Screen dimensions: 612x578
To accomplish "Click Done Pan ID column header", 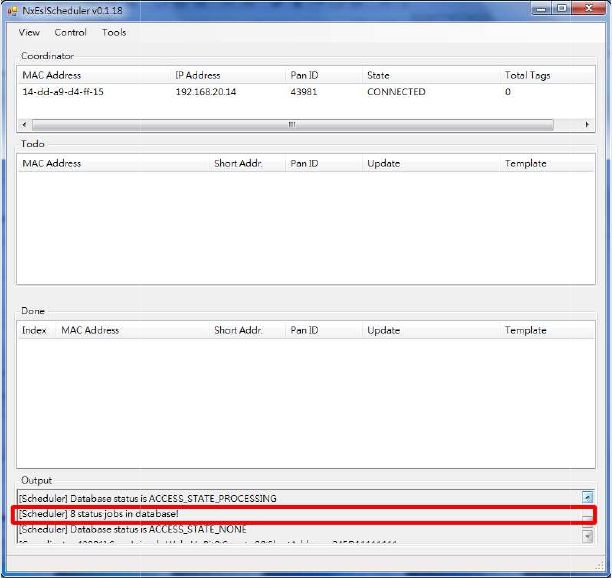I will (324, 330).
